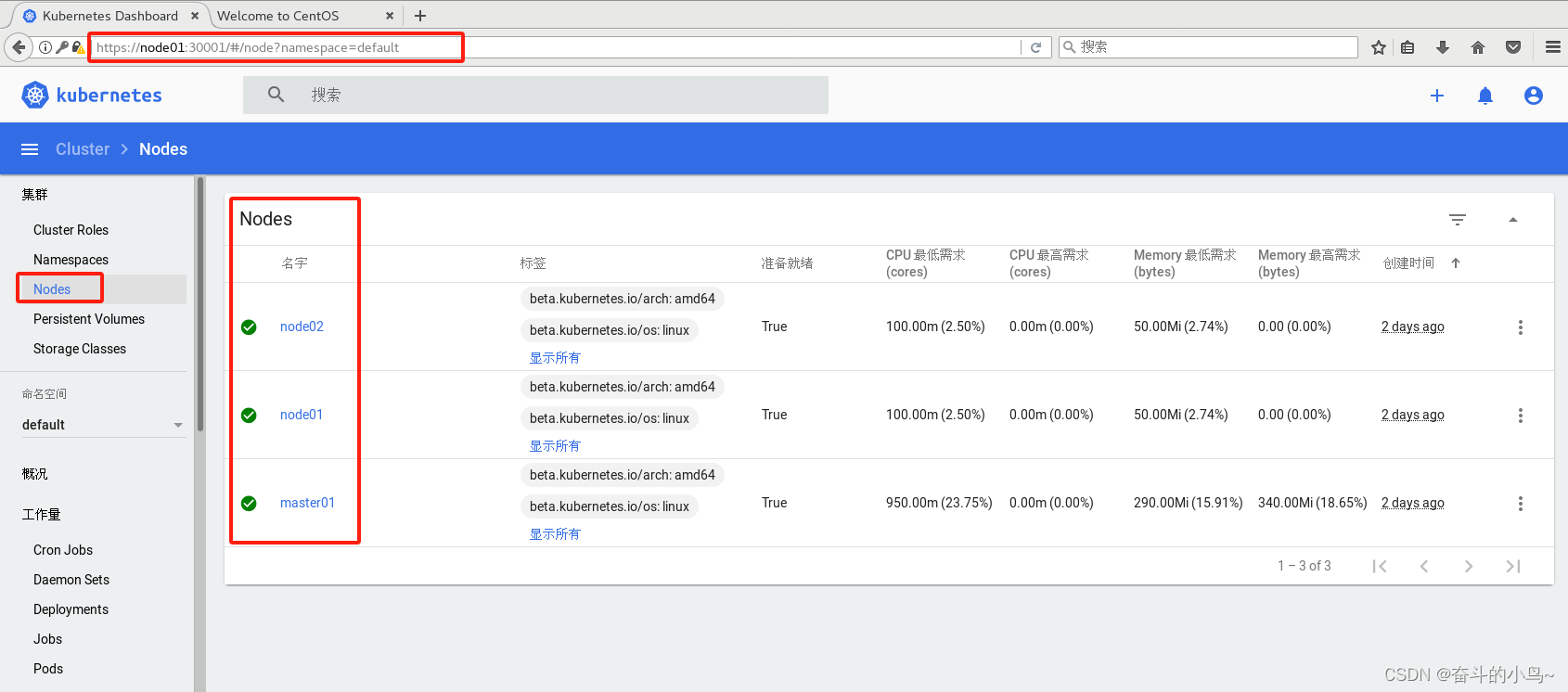
Task: Click node01 ready status checkmark
Action: tap(249, 416)
